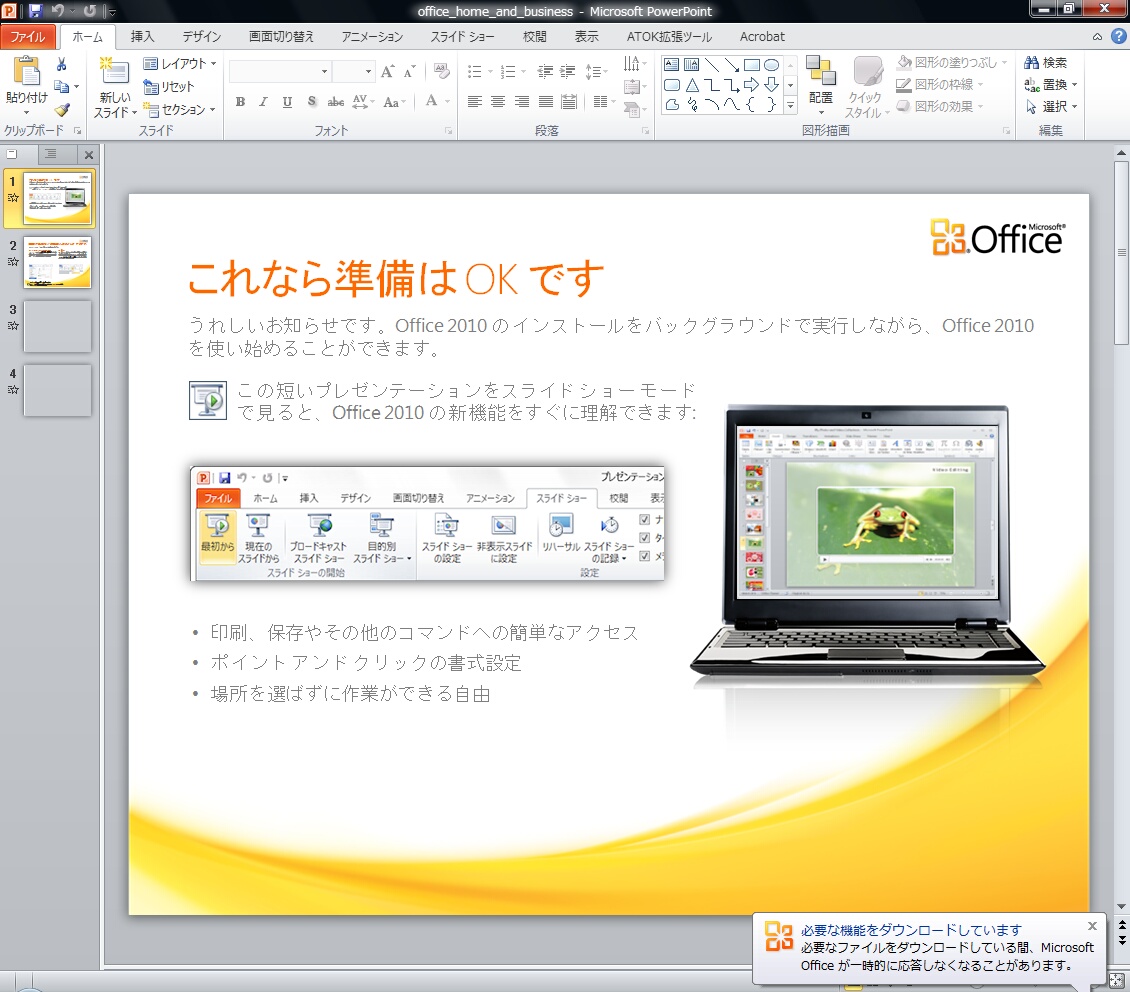Image resolution: width=1130 pixels, height=992 pixels.
Task: Close the download notification popup
Action: tap(1092, 926)
